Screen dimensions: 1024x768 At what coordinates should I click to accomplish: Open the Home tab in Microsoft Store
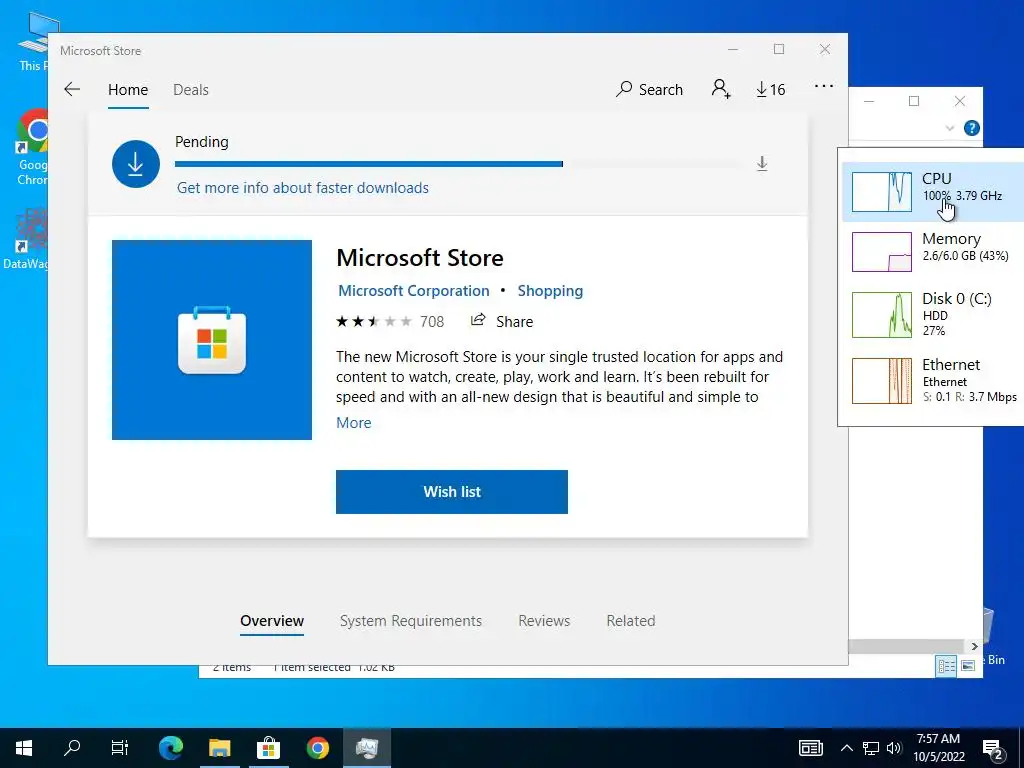128,89
